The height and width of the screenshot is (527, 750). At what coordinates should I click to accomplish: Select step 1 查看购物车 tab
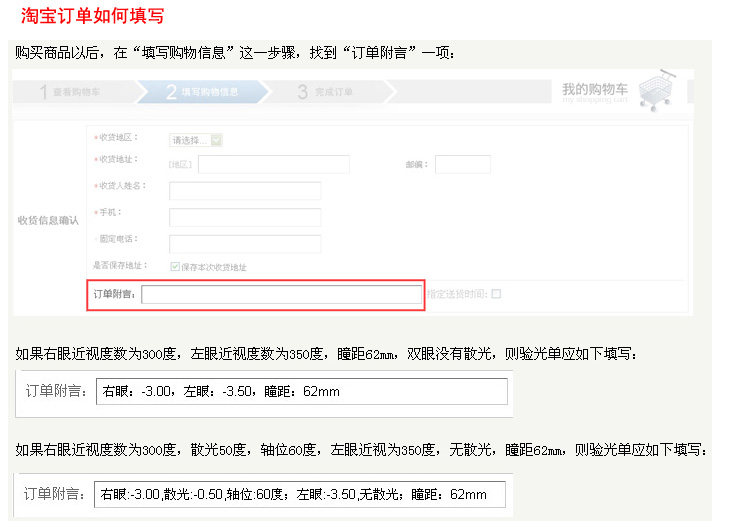point(75,91)
